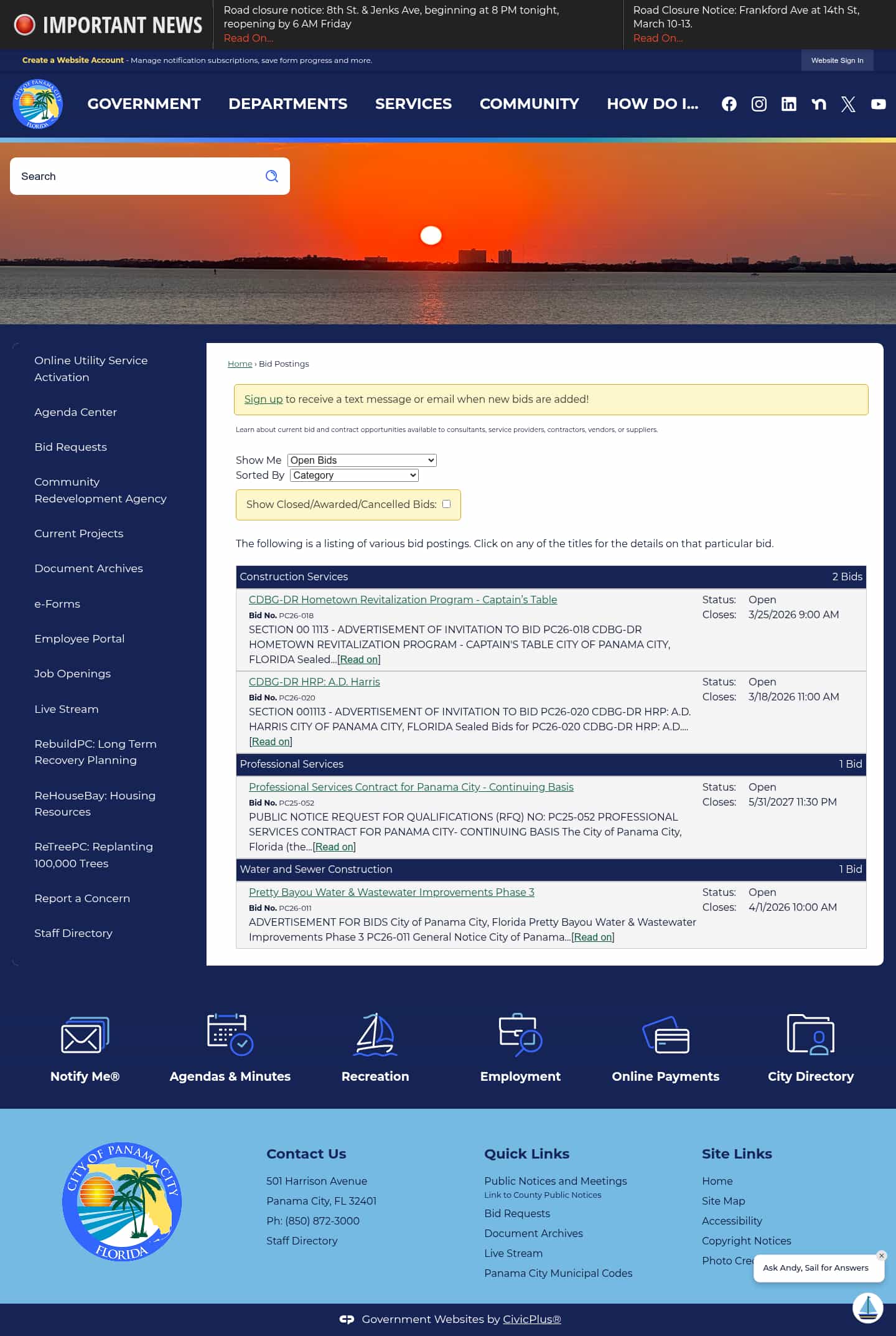Open Public Notices and Meetings footer link
896x1336 pixels.
point(555,1181)
